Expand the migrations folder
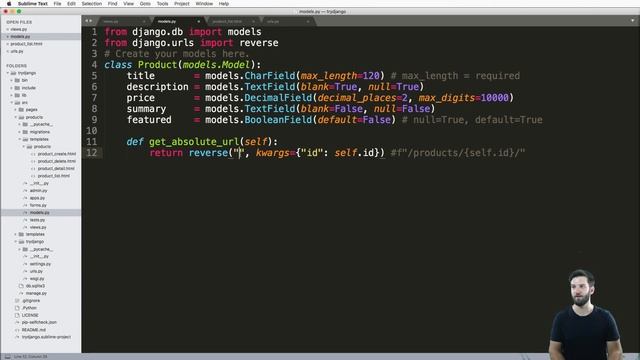Screen dimensions: 640x360 click(20, 132)
